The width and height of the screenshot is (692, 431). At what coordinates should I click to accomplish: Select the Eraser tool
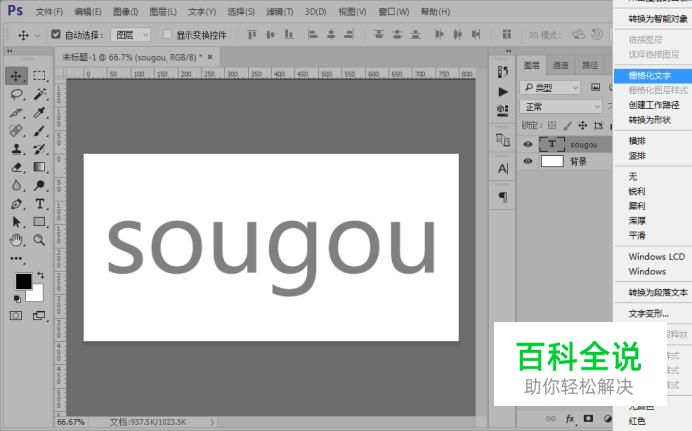click(x=16, y=167)
